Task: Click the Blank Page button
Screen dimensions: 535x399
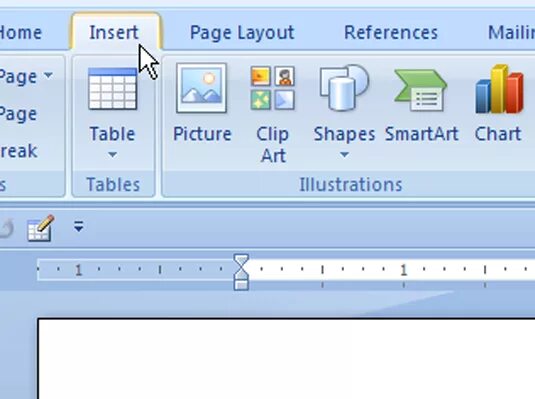Action: [x=18, y=114]
